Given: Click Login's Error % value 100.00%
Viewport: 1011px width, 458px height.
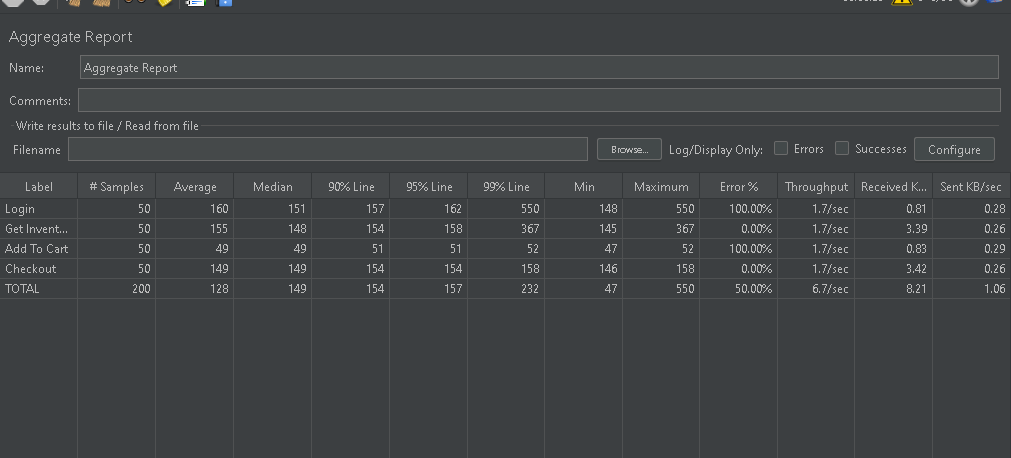Looking at the screenshot, I should pyautogui.click(x=750, y=208).
